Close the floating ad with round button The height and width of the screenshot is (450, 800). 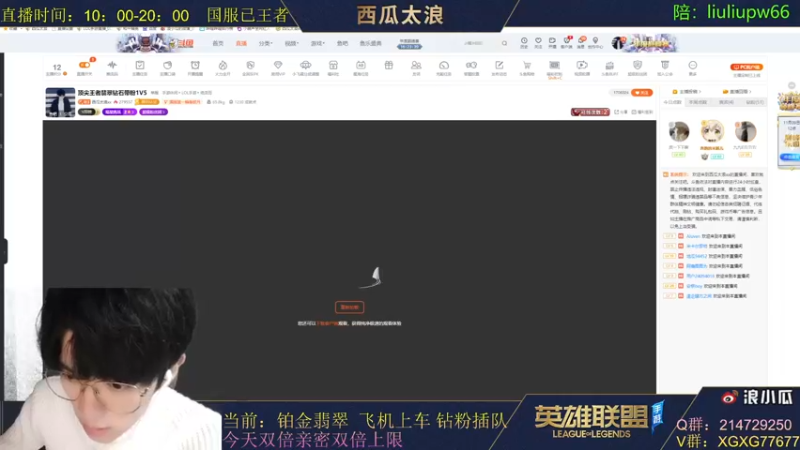click(x=792, y=86)
